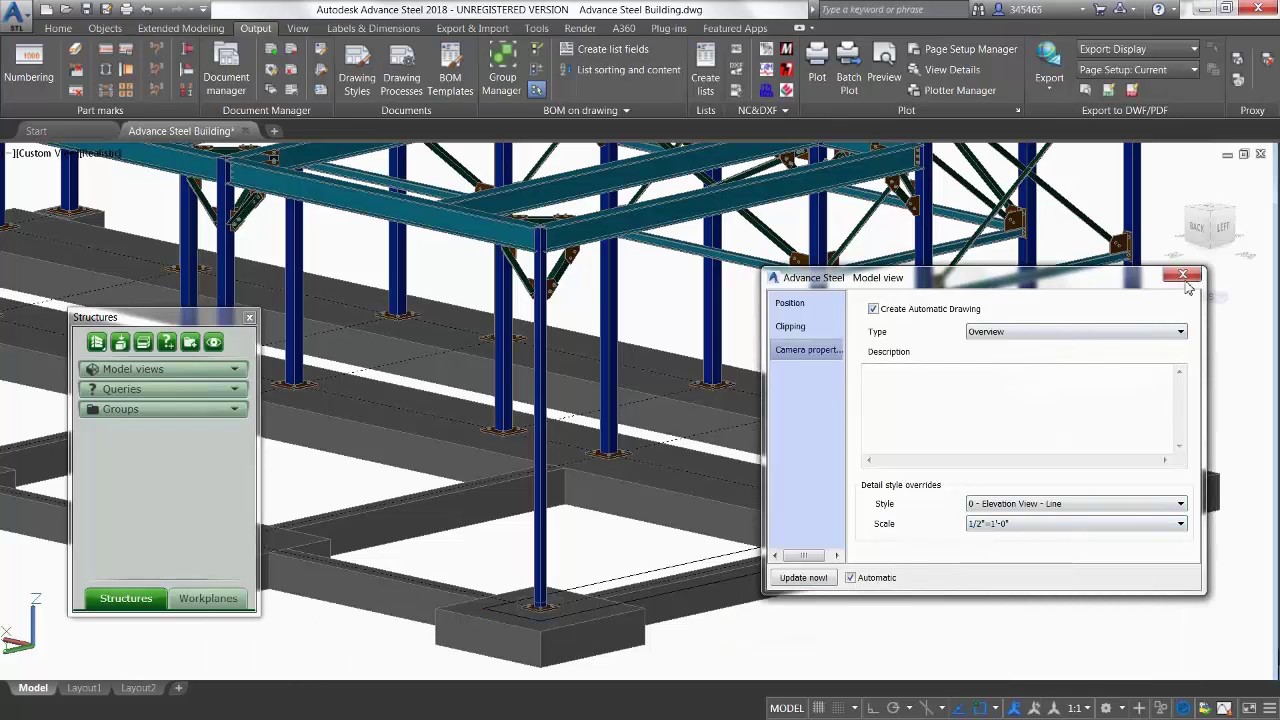Click the Structures button at palette bottom
This screenshot has width=1280, height=720.
point(126,599)
